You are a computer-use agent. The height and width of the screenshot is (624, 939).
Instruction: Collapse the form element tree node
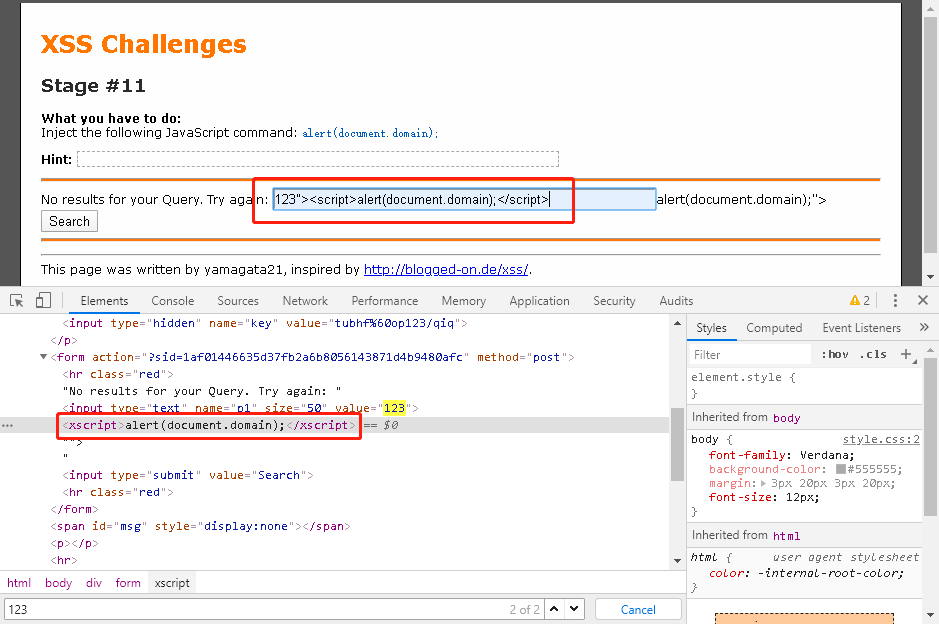point(43,357)
